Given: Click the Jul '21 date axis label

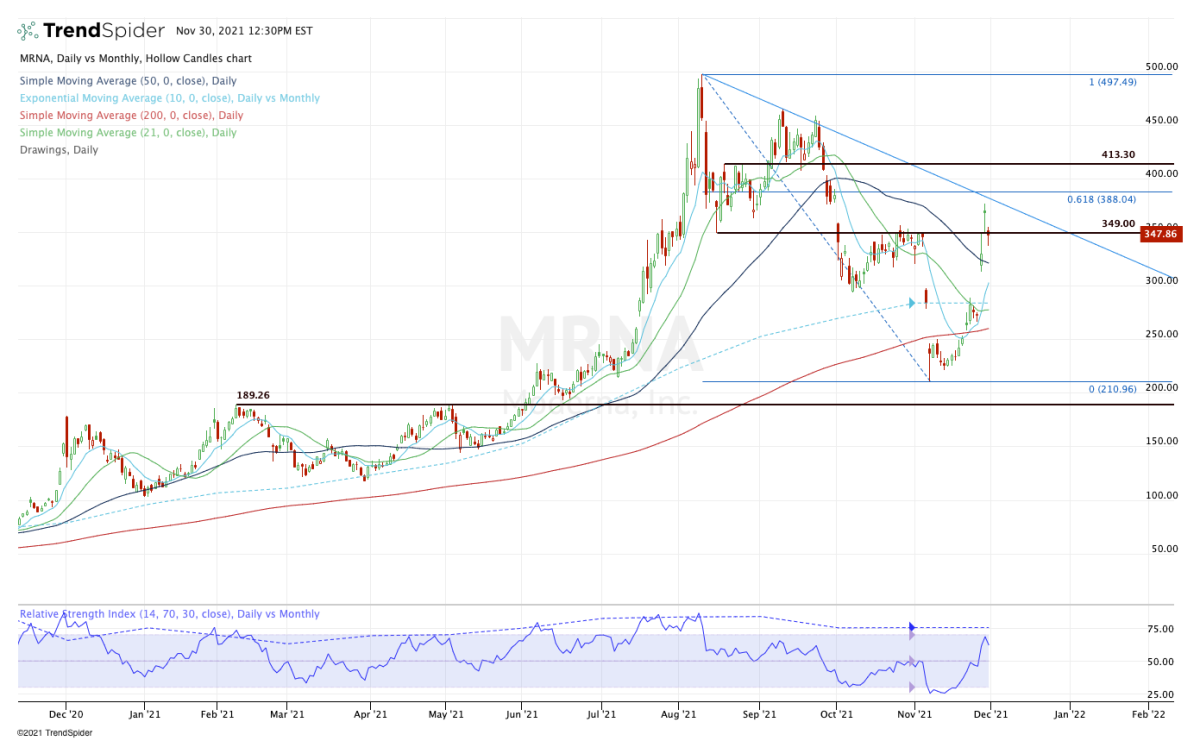Looking at the screenshot, I should pos(602,715).
